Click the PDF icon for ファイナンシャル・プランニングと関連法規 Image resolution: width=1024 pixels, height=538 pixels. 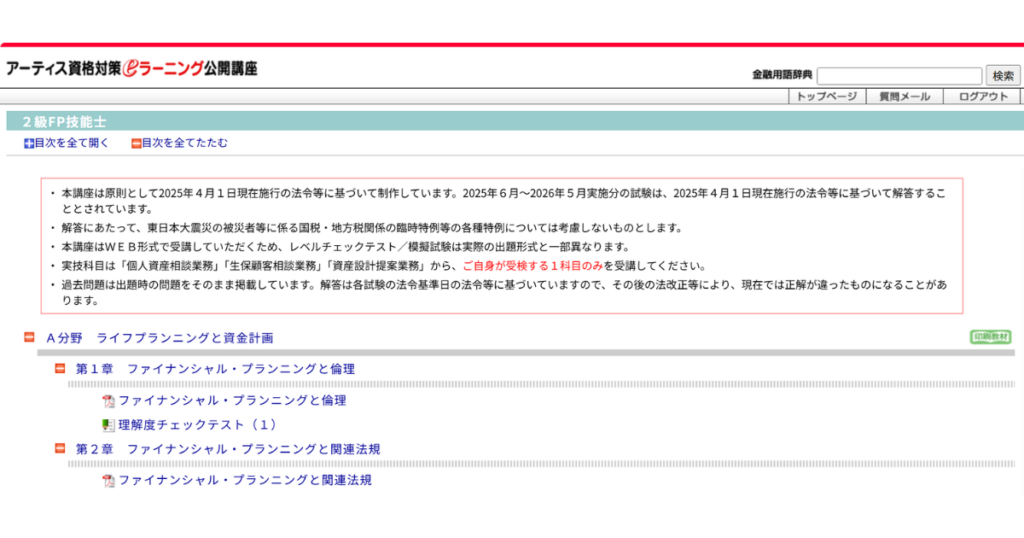click(108, 481)
